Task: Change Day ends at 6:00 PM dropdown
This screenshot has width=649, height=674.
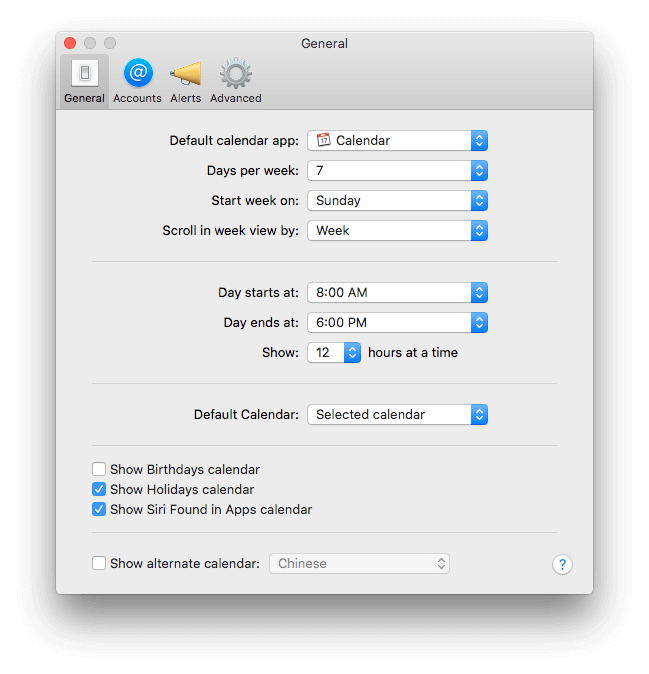Action: click(x=398, y=323)
